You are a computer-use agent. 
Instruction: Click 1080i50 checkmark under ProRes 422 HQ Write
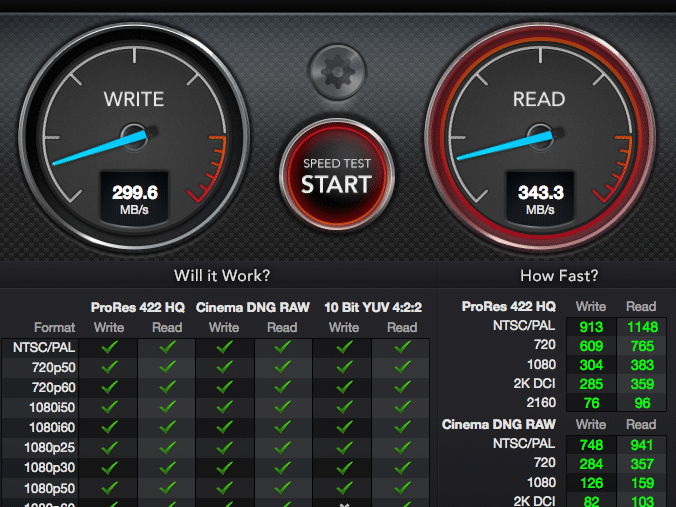pos(109,407)
